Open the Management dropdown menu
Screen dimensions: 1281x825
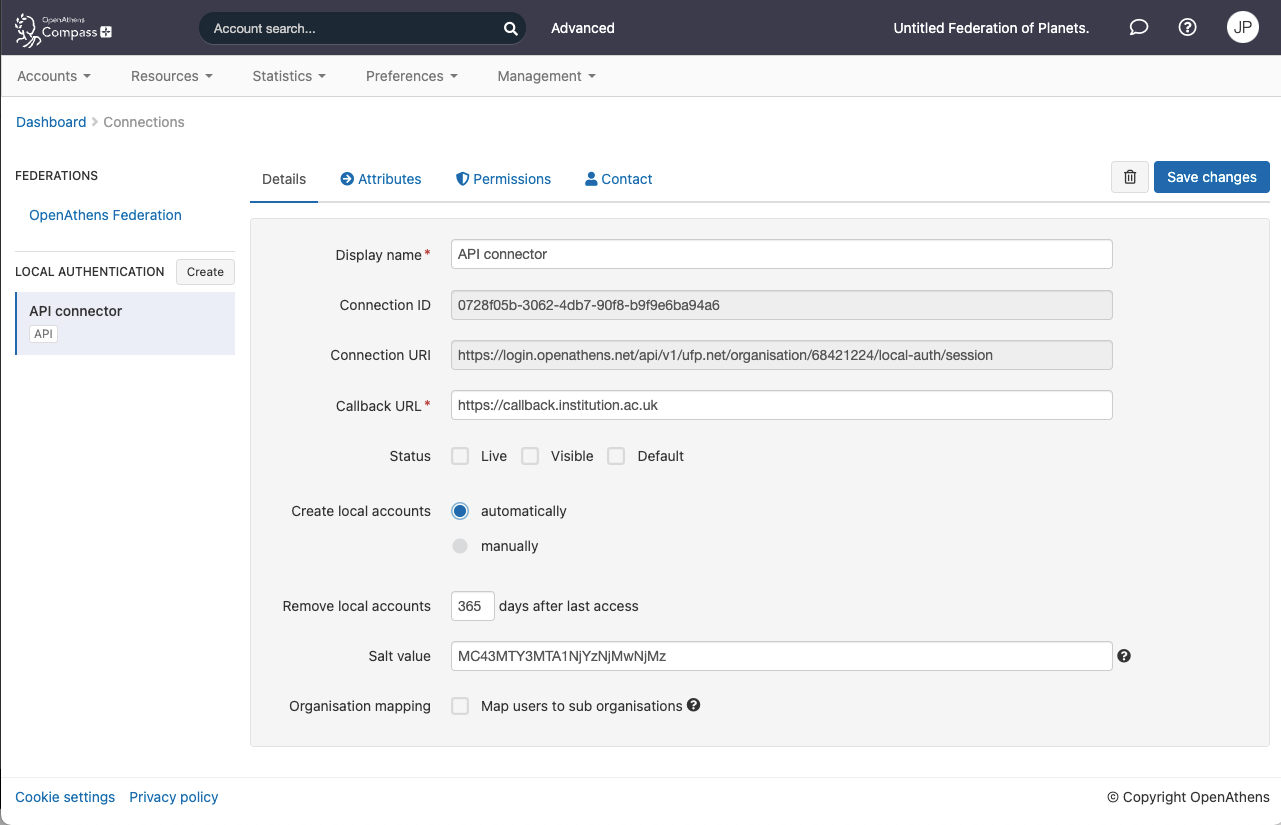pyautogui.click(x=545, y=76)
